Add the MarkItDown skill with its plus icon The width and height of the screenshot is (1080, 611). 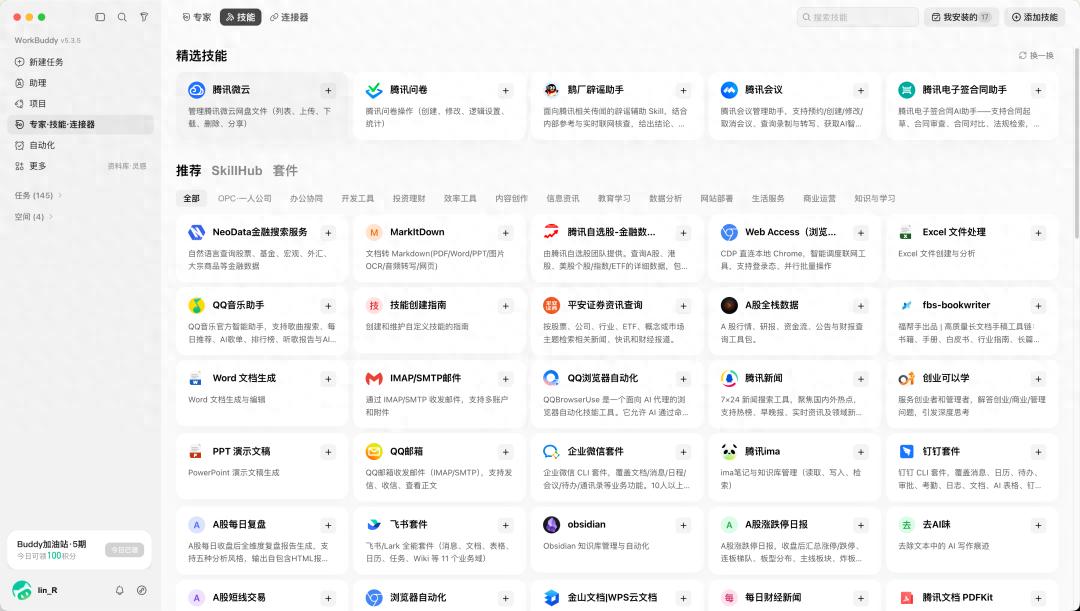[x=506, y=233]
